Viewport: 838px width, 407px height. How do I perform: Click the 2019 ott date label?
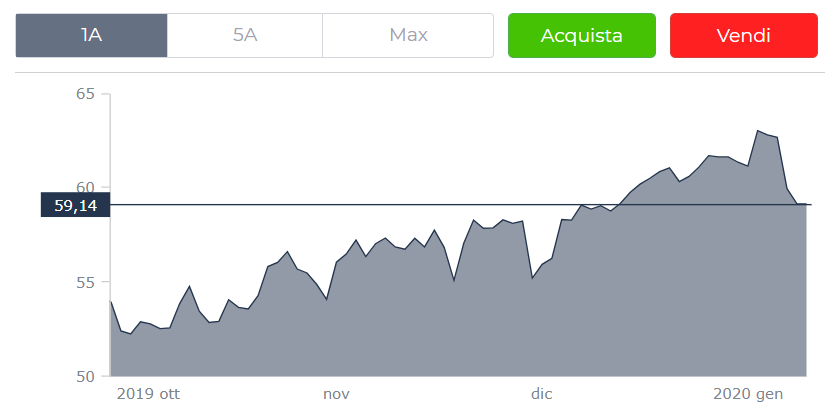(148, 393)
